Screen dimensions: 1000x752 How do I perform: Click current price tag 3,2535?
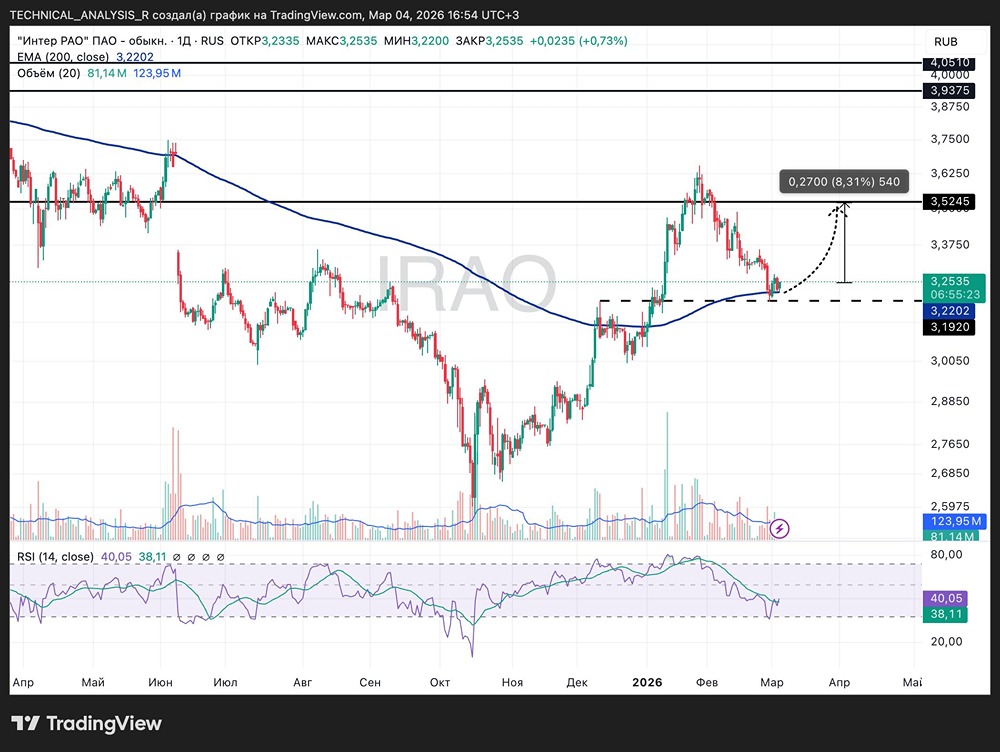click(954, 287)
